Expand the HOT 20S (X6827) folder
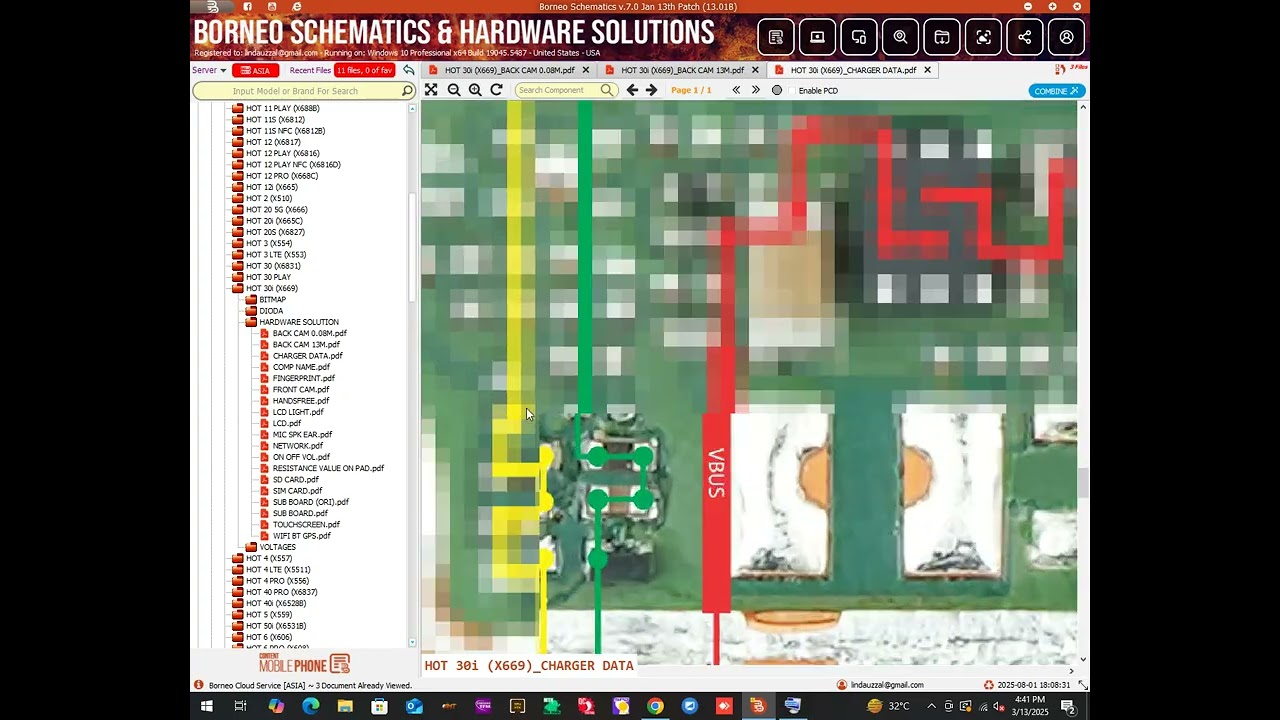The height and width of the screenshot is (720, 1280). (238, 232)
